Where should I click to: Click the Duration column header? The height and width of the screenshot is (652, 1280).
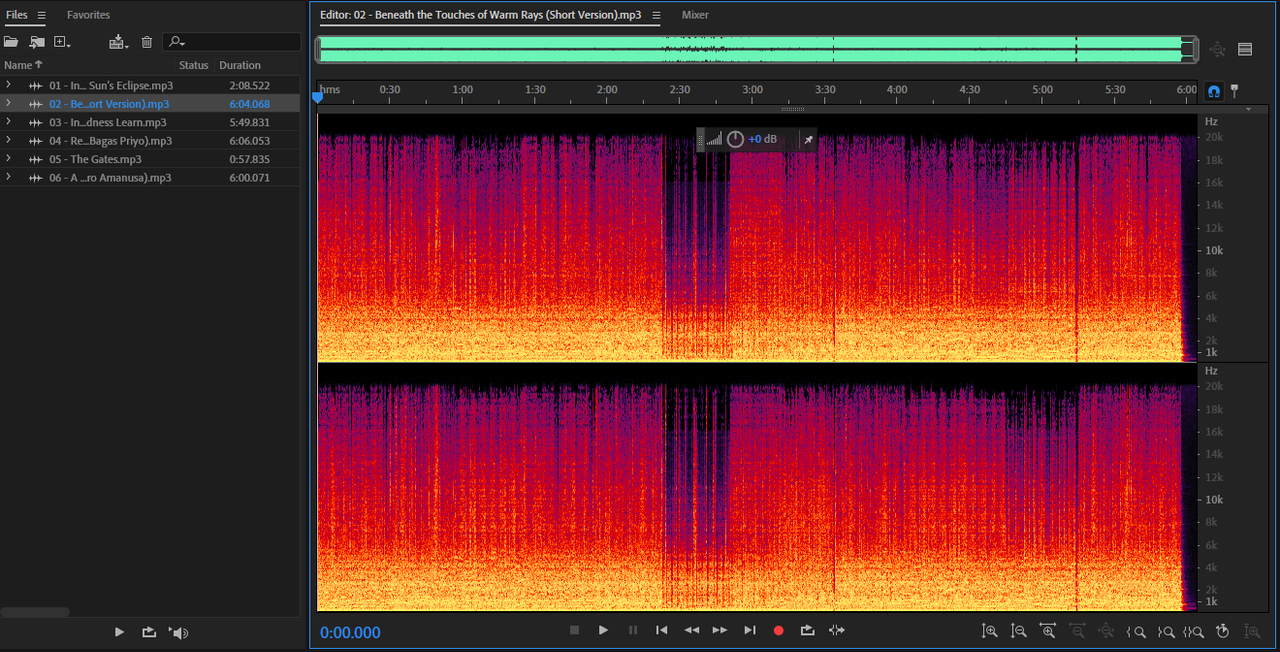[240, 65]
